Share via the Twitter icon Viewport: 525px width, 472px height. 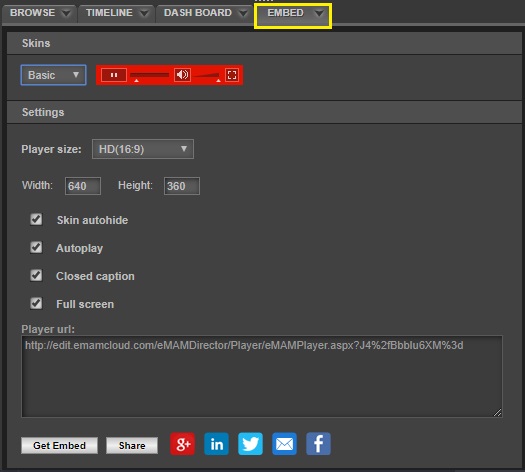click(250, 444)
